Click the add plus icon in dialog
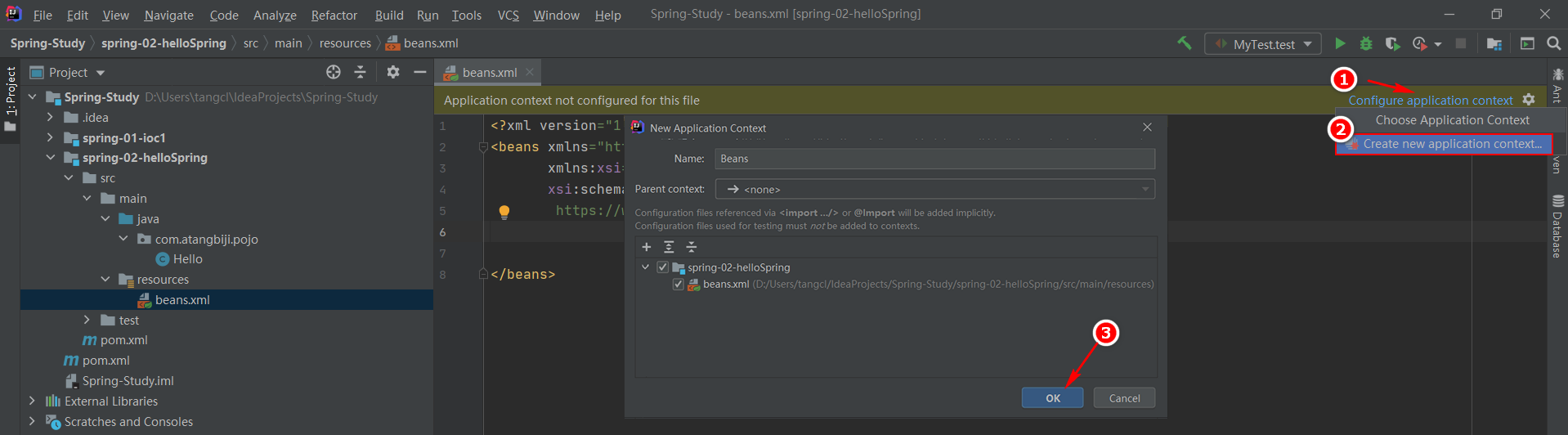1568x435 pixels. click(647, 247)
